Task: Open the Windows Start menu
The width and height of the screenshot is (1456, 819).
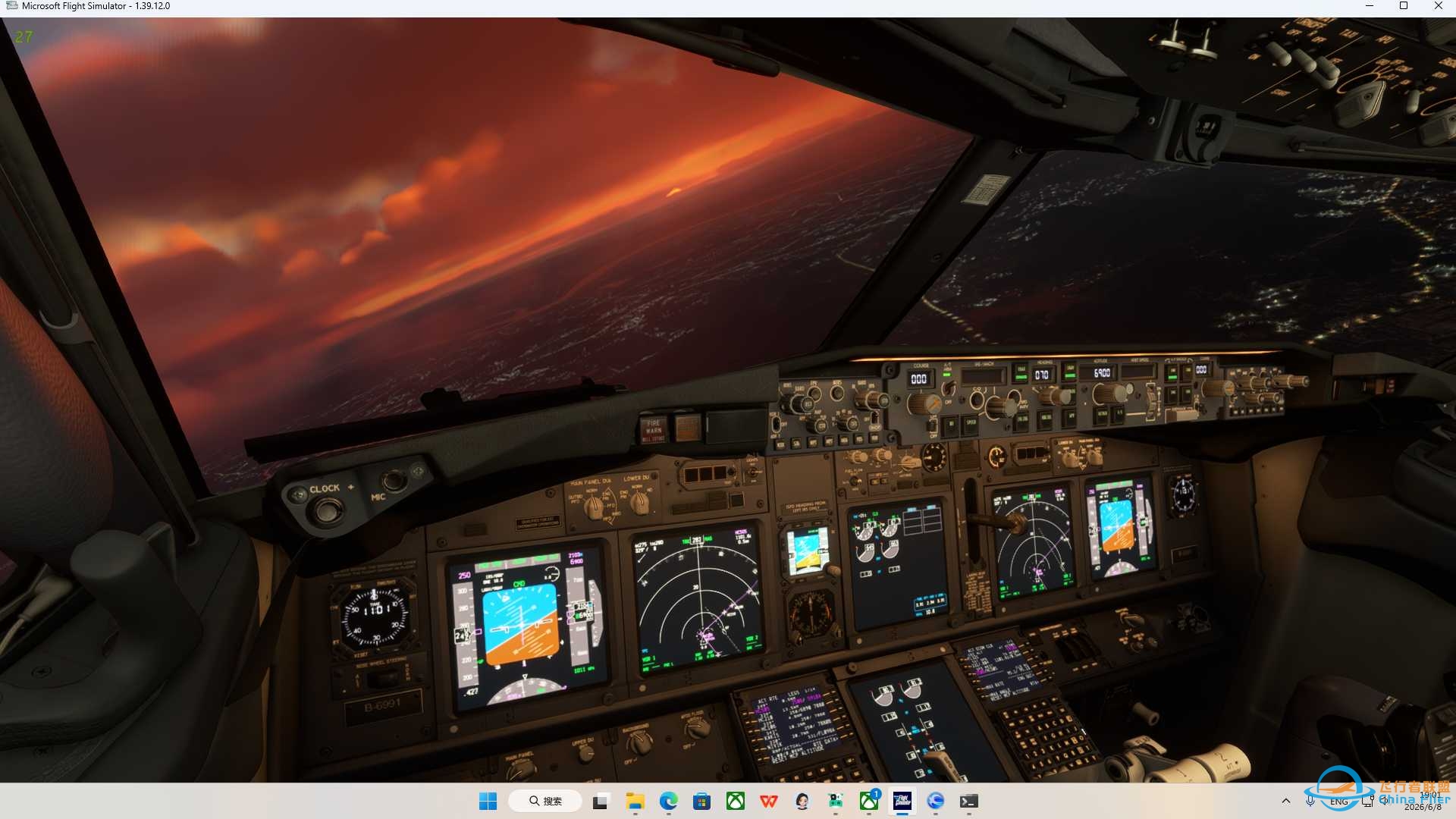Action: click(x=488, y=801)
